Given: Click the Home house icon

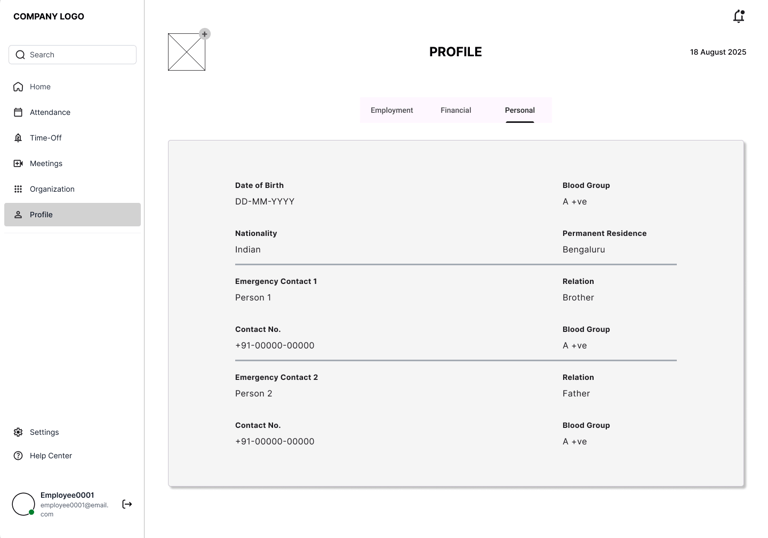Looking at the screenshot, I should [x=18, y=87].
